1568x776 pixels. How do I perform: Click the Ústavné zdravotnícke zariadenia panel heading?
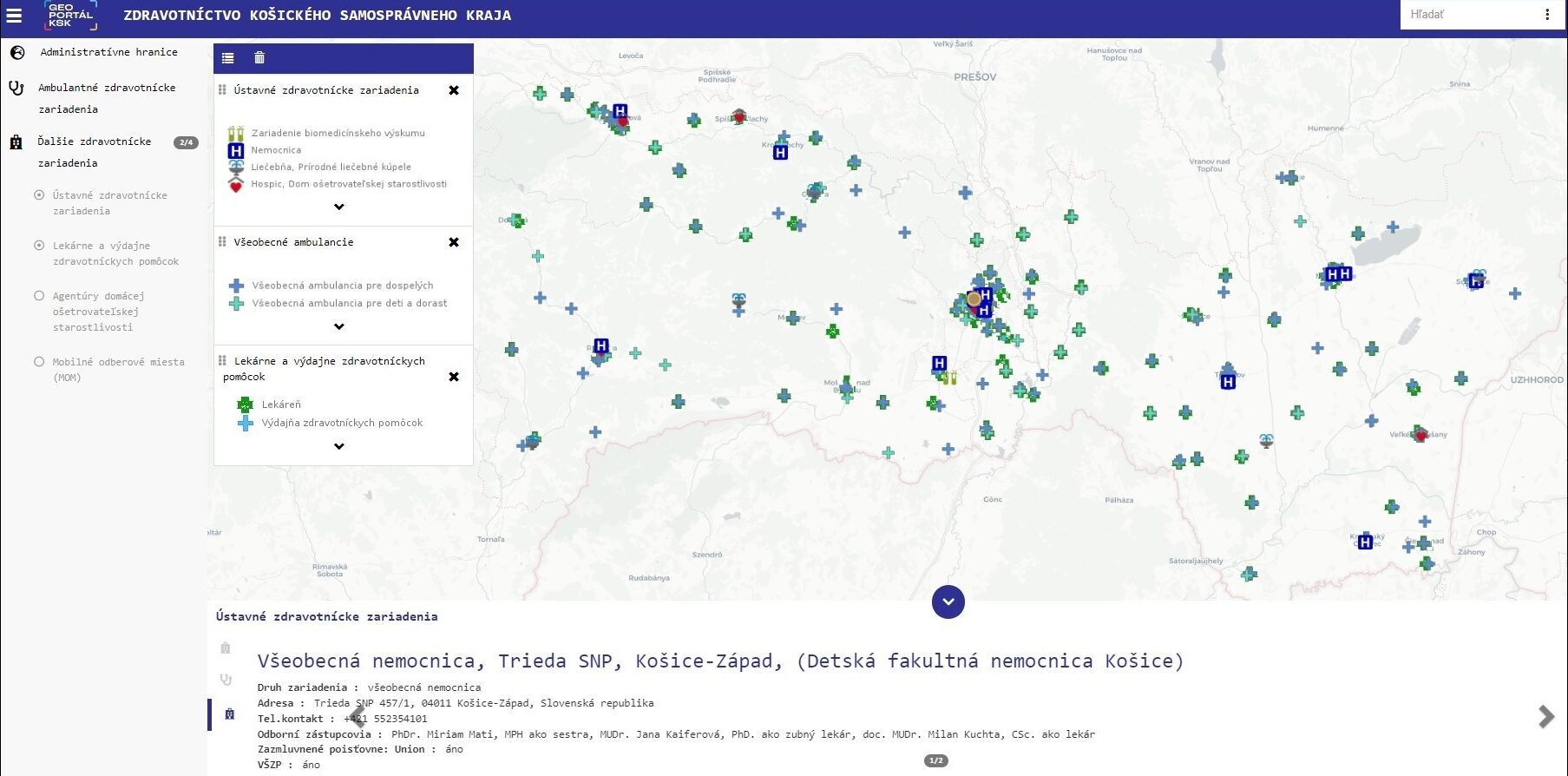[326, 616]
